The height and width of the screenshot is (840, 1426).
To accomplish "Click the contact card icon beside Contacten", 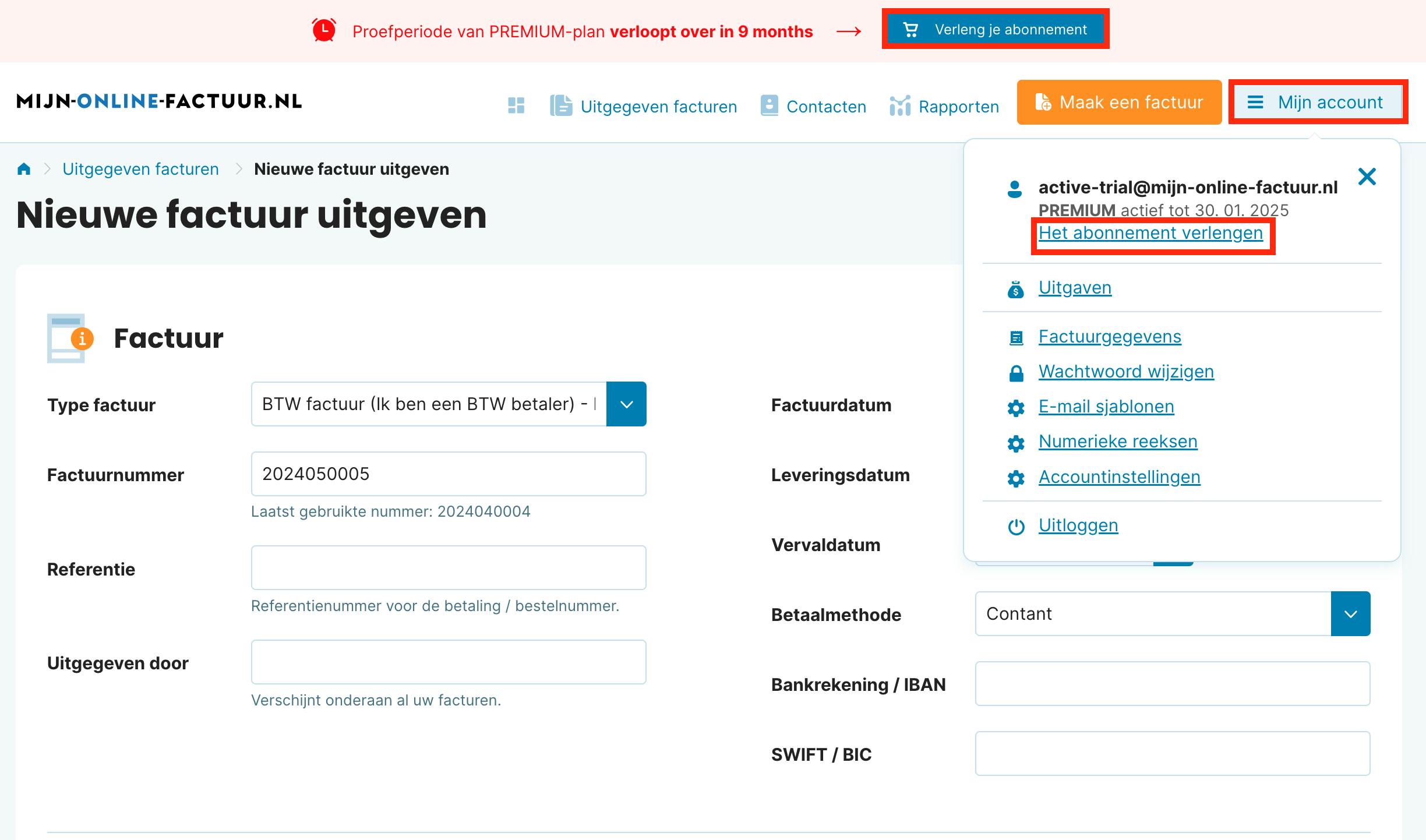I will tap(769, 105).
